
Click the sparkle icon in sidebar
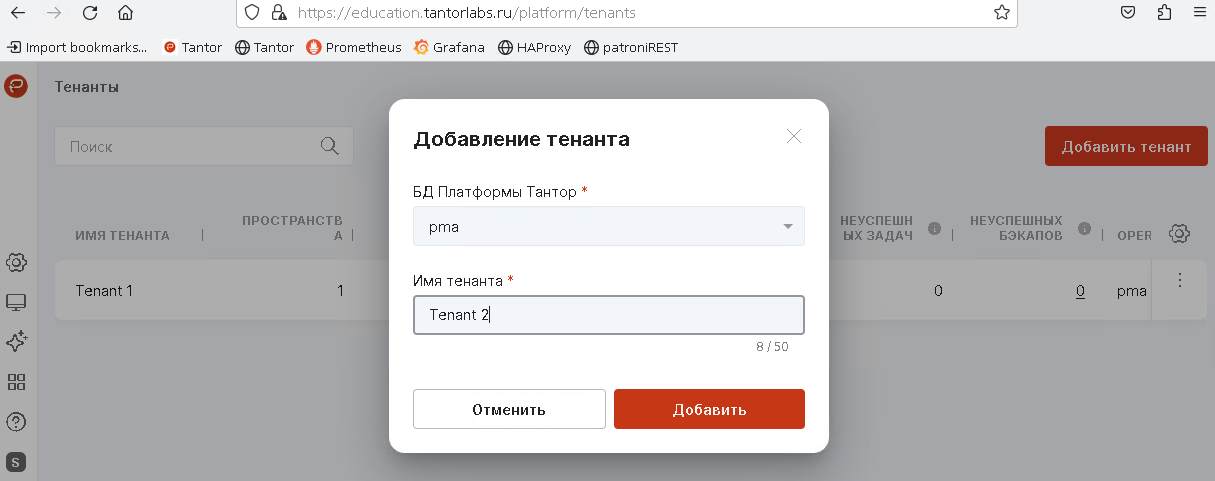coord(16,342)
